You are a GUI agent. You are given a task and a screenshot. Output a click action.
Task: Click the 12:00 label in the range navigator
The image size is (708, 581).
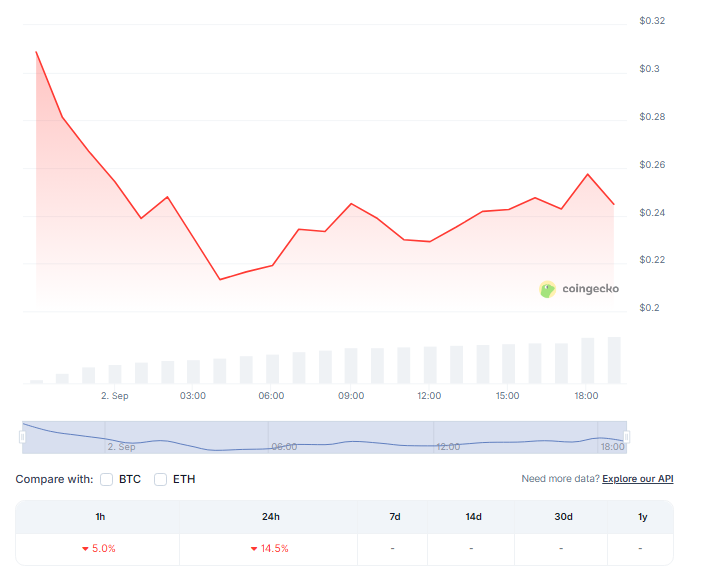click(448, 447)
